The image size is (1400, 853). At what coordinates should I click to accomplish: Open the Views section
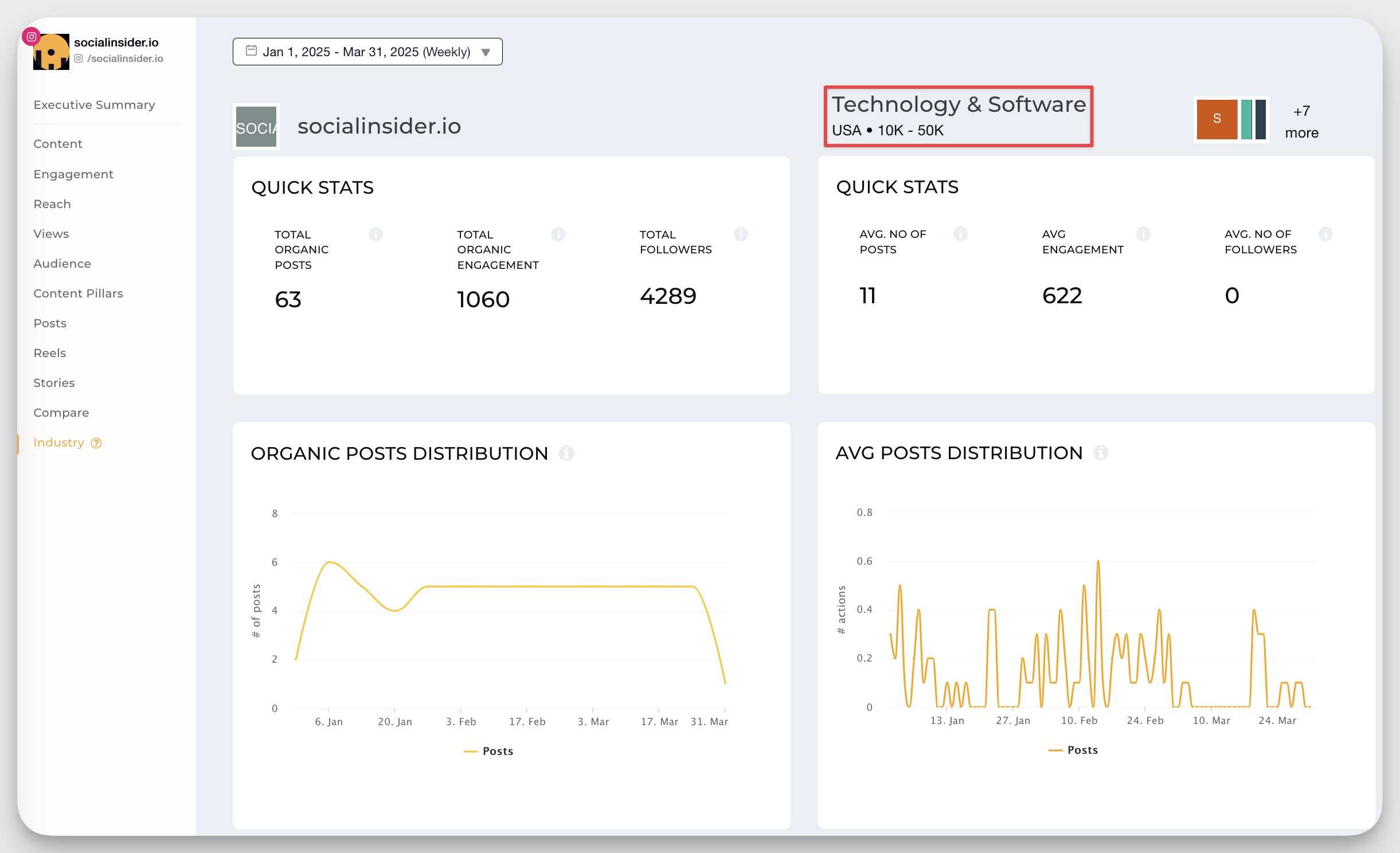click(x=51, y=234)
